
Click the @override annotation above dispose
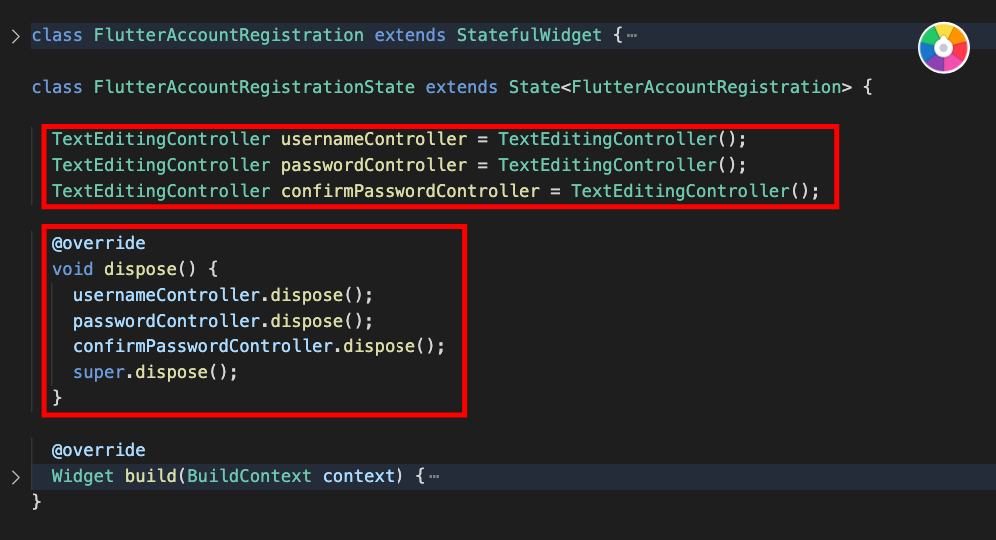coord(98,243)
